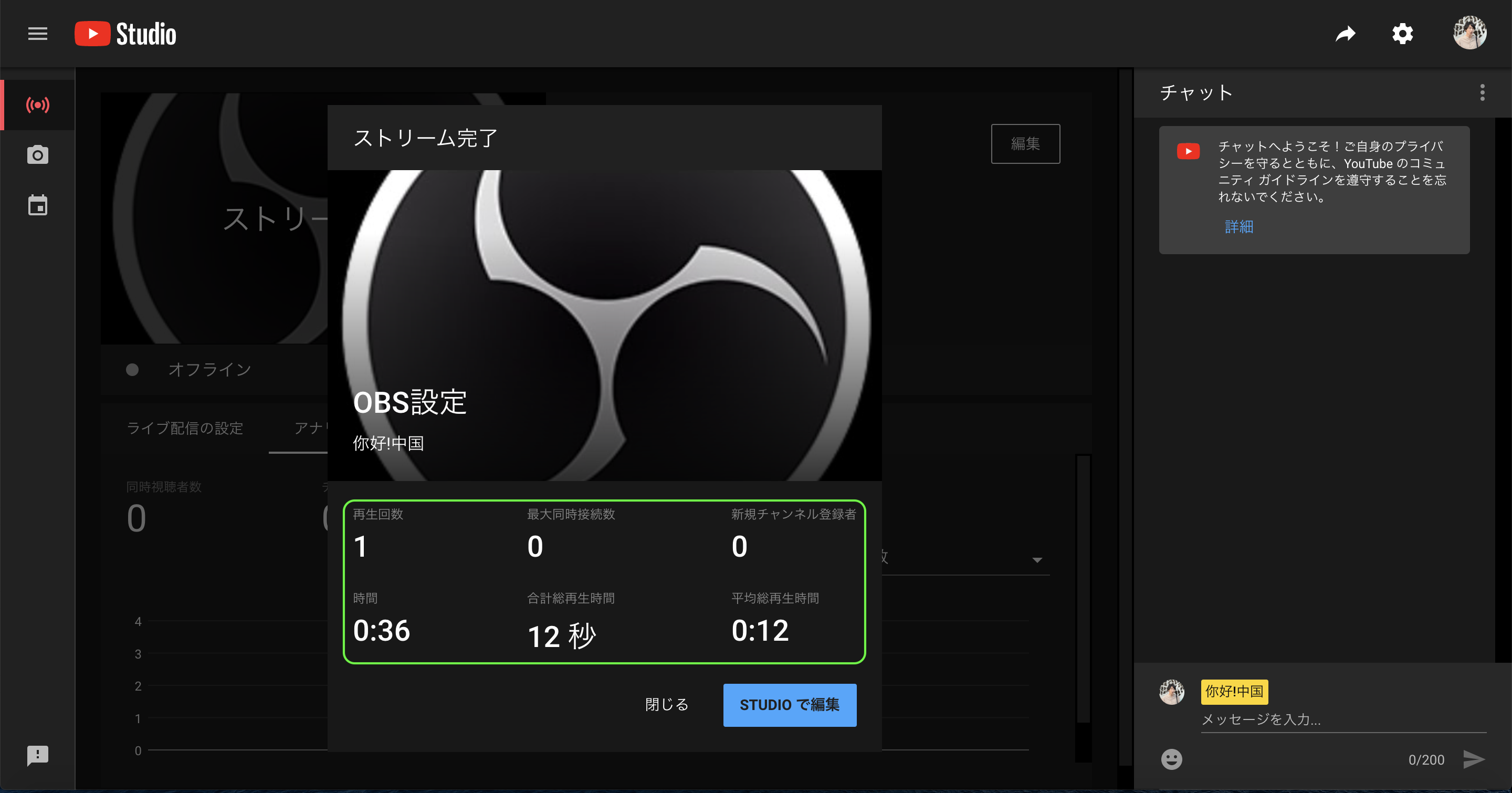The width and height of the screenshot is (1512, 793).
Task: Open the hamburger navigation menu
Action: pyautogui.click(x=38, y=34)
